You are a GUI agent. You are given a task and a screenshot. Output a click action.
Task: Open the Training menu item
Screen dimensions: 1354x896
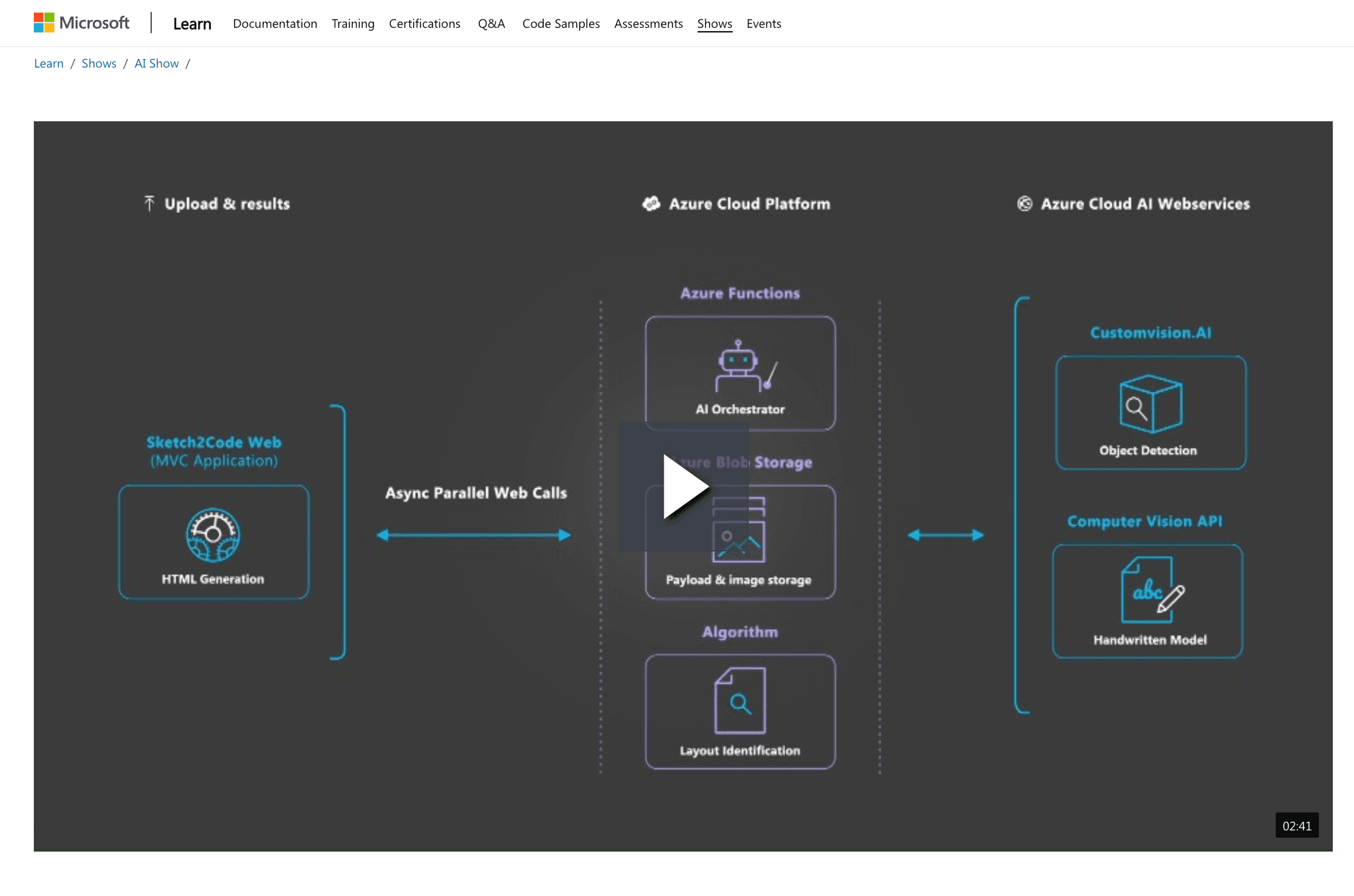(353, 24)
